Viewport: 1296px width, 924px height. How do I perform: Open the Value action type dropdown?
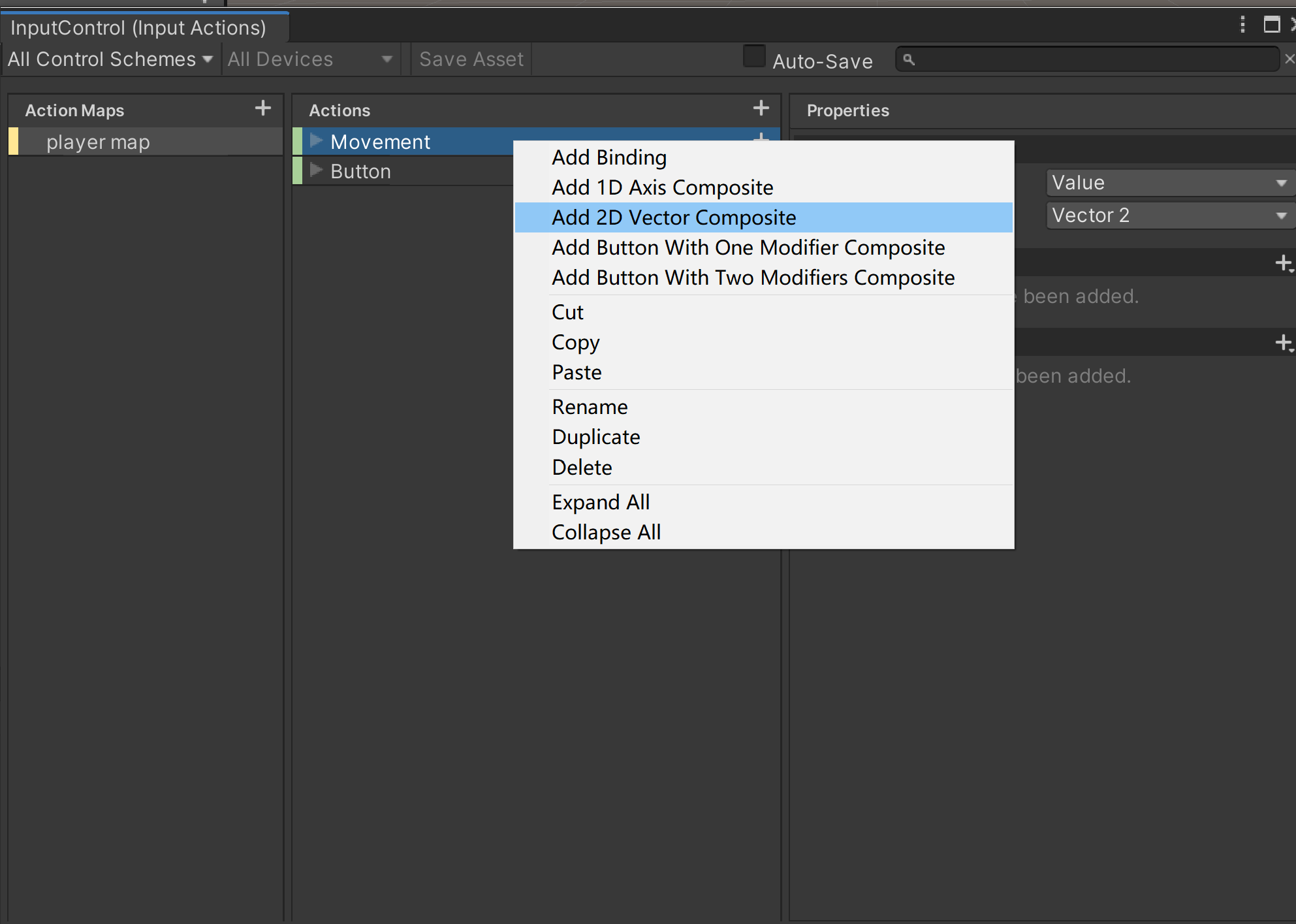point(1169,183)
